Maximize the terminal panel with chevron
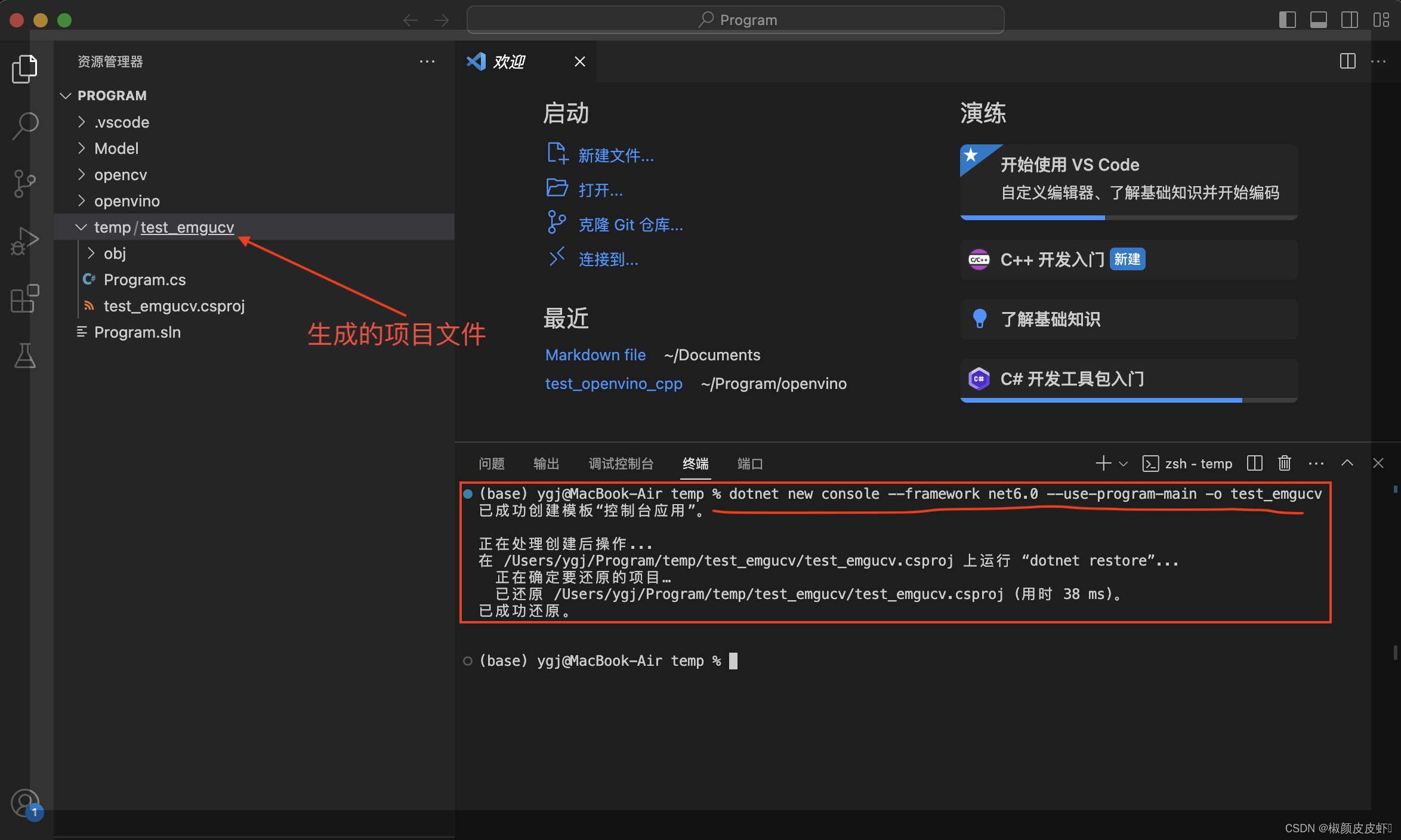Screen dimensions: 1401x840 pyautogui.click(x=1347, y=463)
